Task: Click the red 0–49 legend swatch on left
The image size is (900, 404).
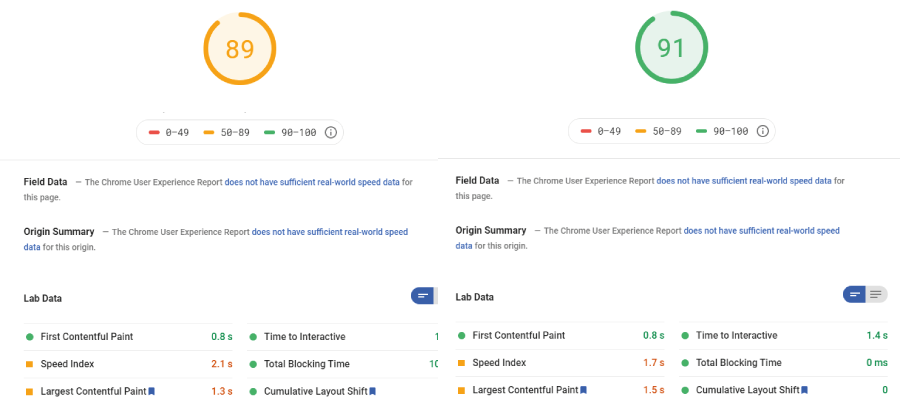Action: click(154, 132)
